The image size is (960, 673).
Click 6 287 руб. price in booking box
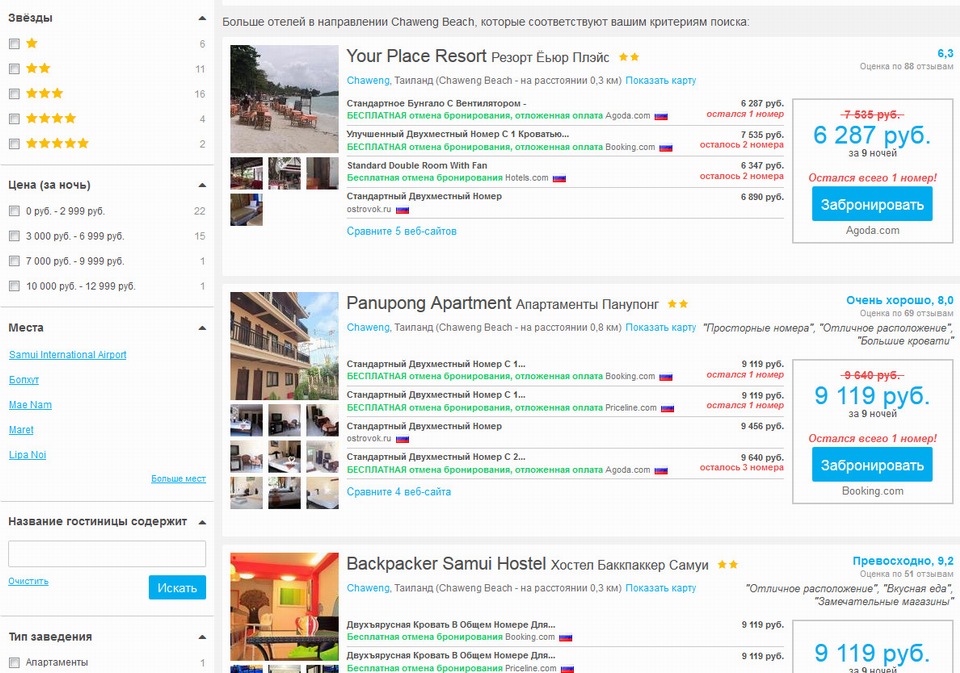click(872, 135)
